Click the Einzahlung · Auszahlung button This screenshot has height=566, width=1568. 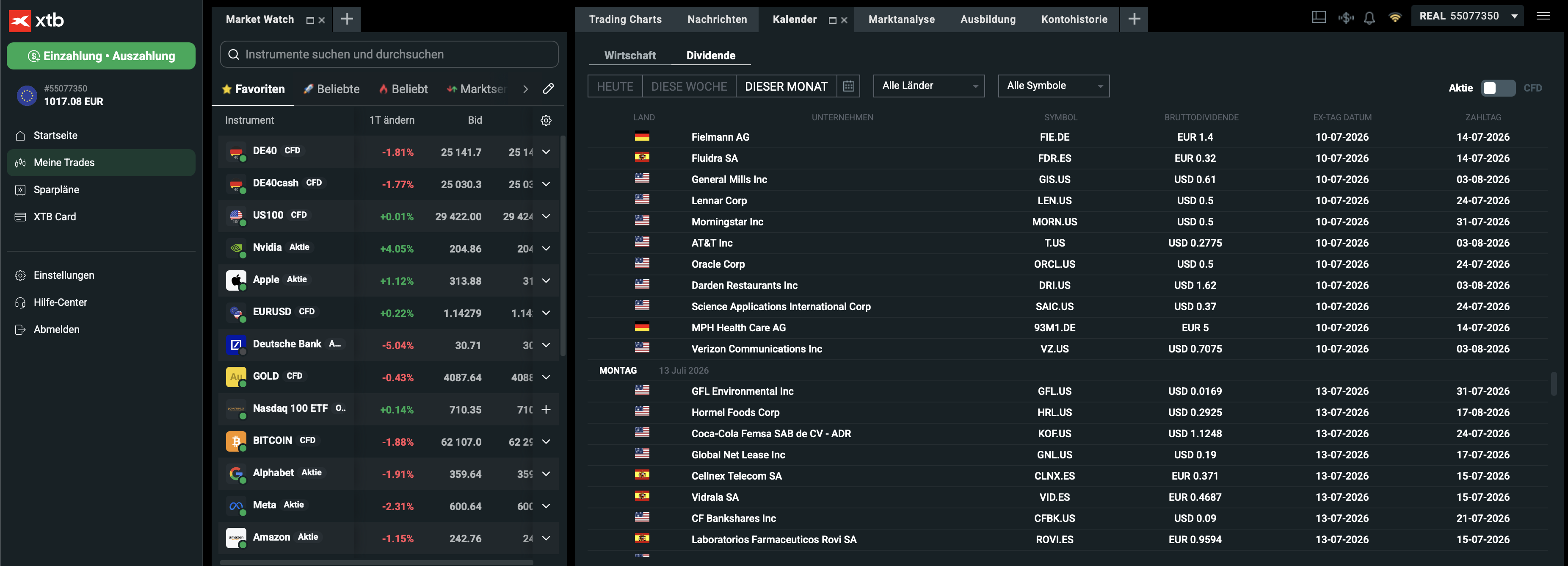point(101,56)
